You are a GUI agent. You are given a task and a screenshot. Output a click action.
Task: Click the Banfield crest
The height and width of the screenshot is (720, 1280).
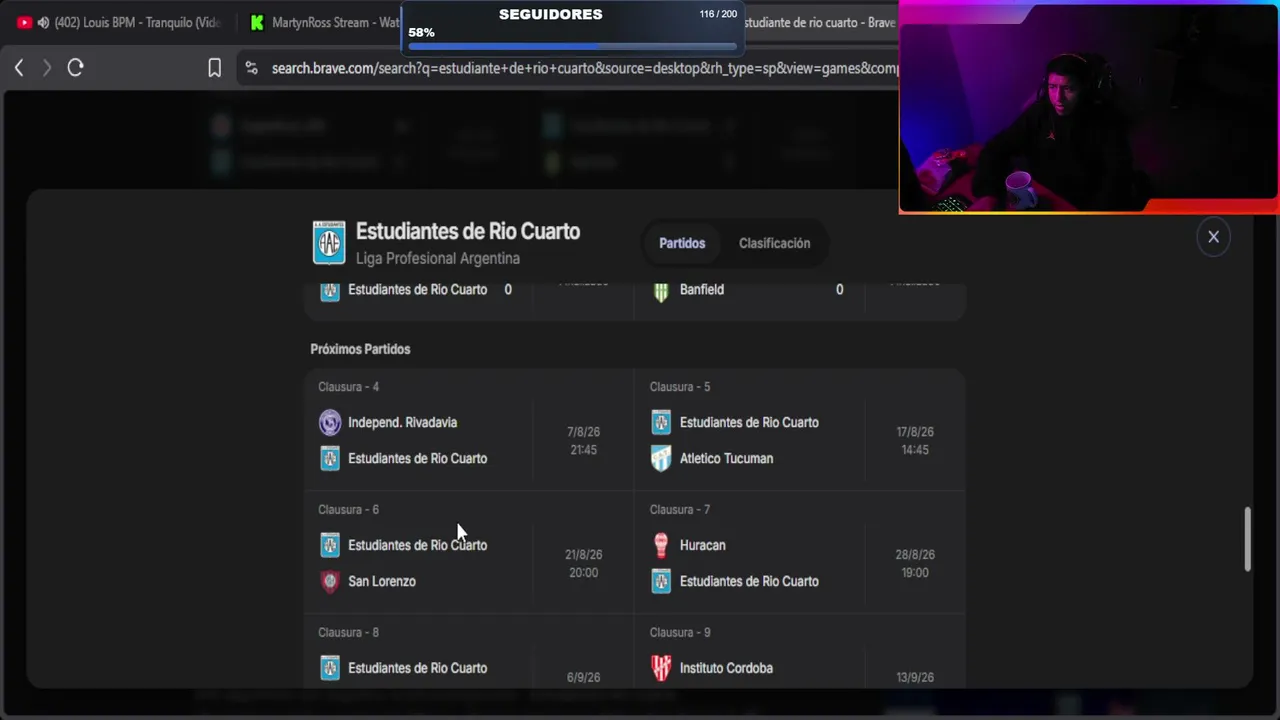pyautogui.click(x=661, y=290)
